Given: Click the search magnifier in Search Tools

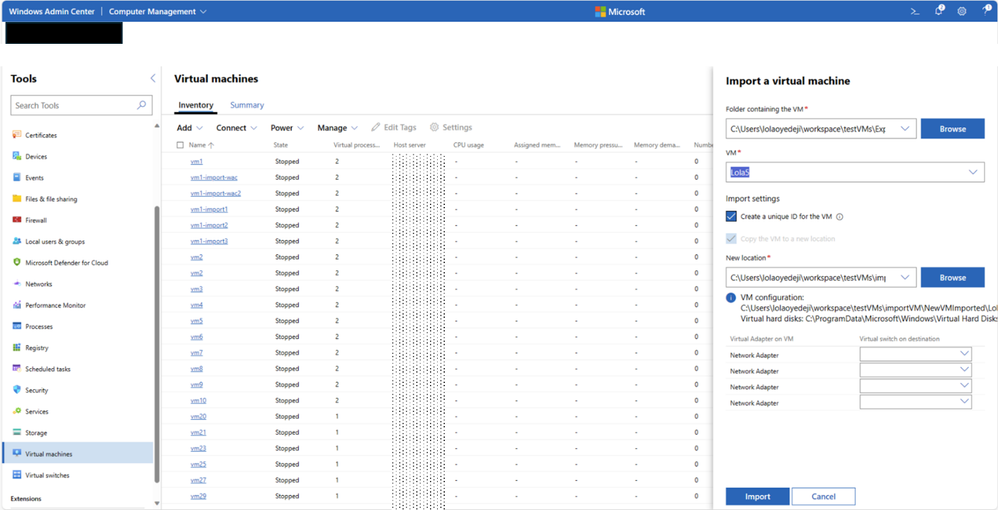Looking at the screenshot, I should (x=142, y=105).
